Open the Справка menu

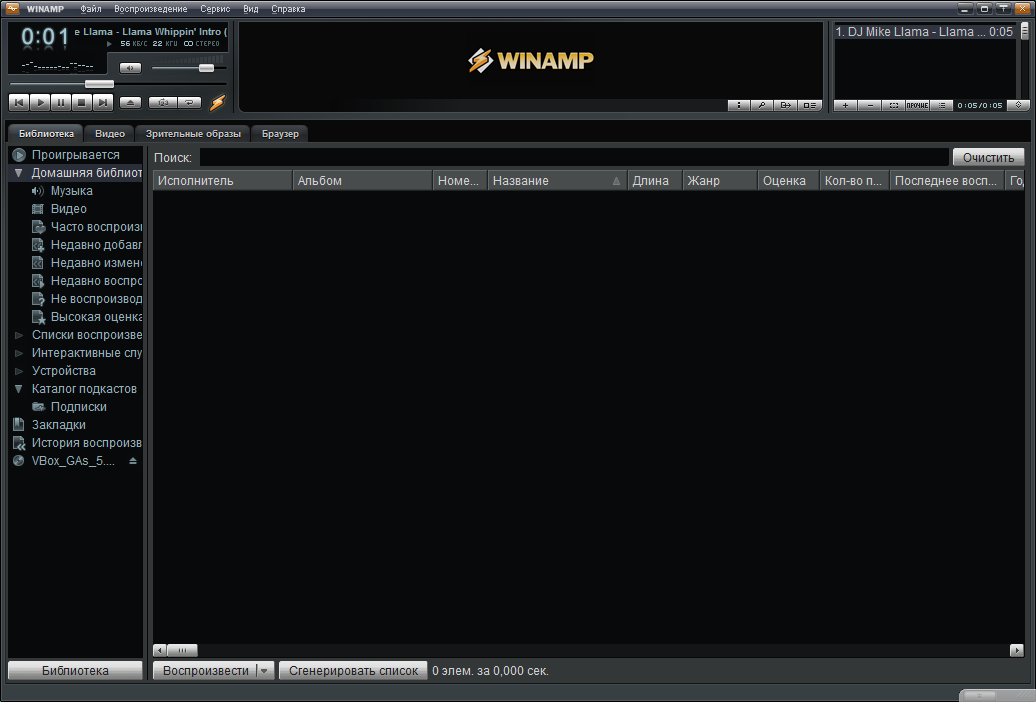[288, 9]
